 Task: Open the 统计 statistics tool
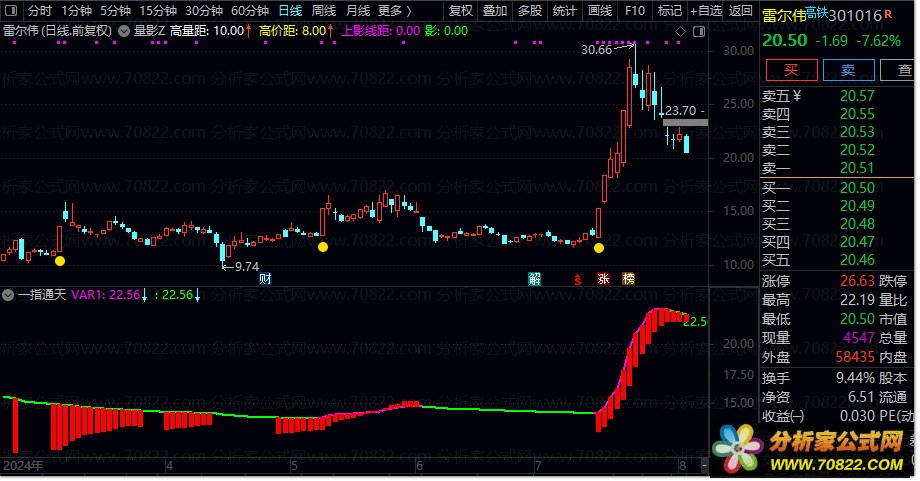coord(564,11)
